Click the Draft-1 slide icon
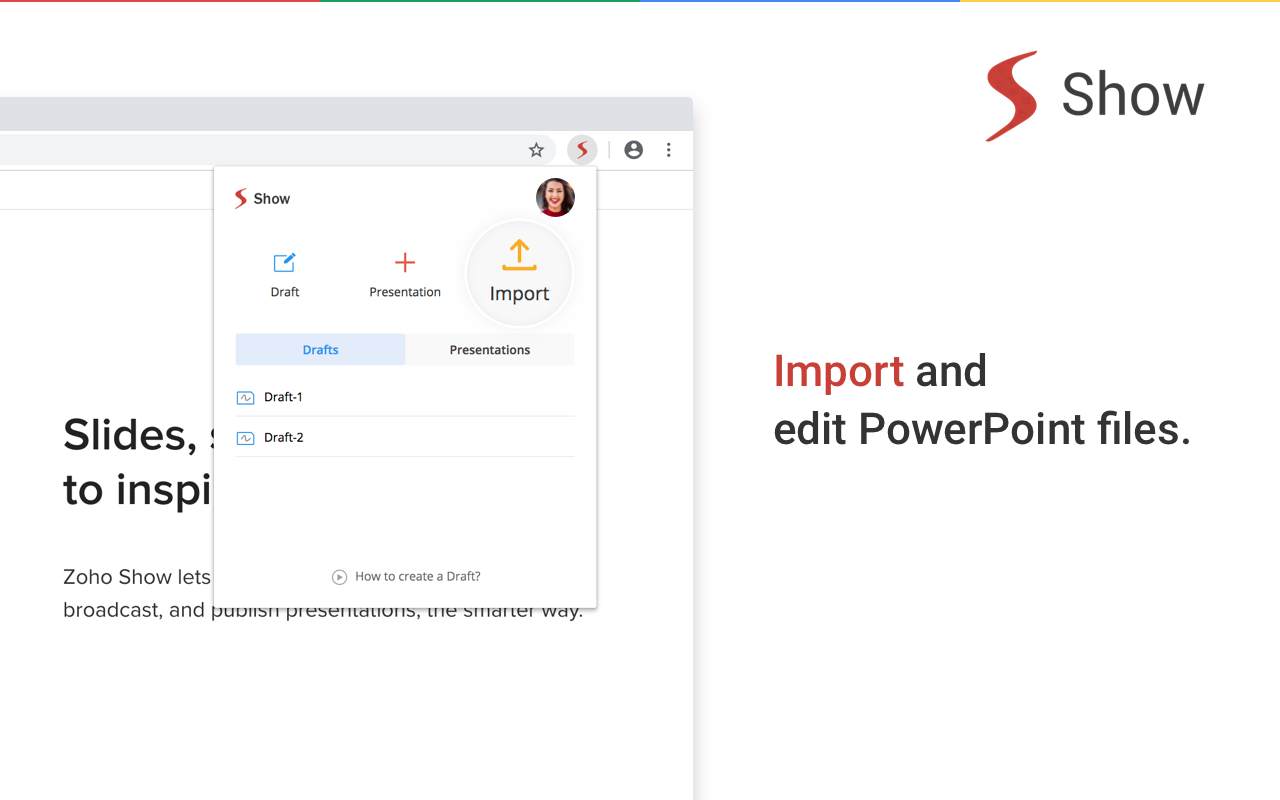The width and height of the screenshot is (1280, 800). [245, 397]
